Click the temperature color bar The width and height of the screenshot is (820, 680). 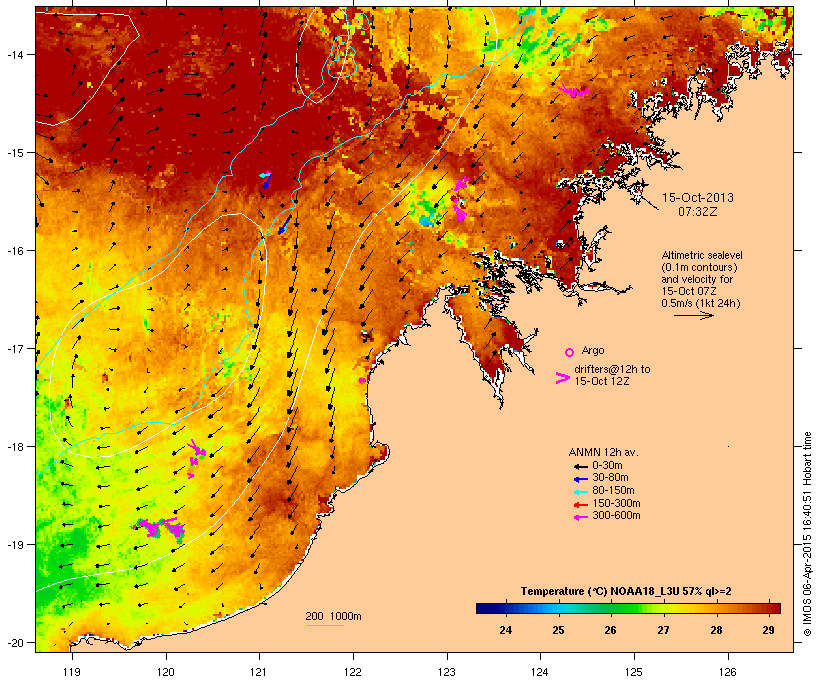(628, 608)
